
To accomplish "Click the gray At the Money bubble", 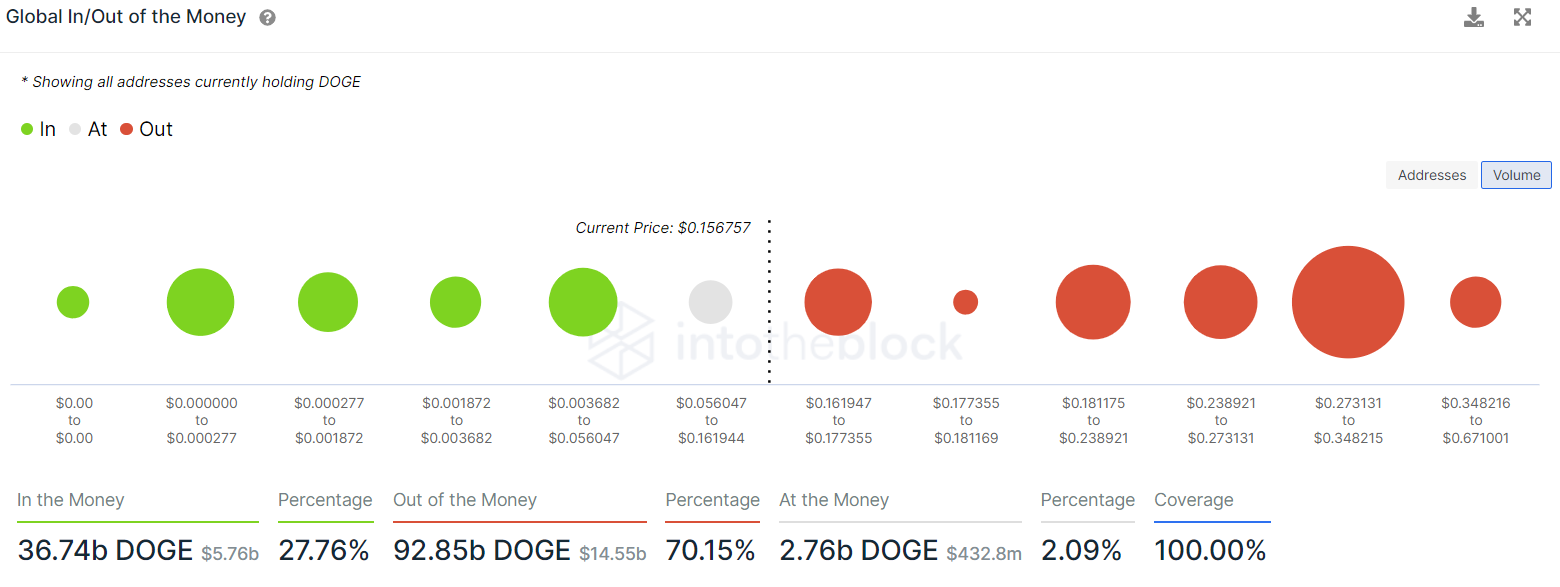I will pyautogui.click(x=710, y=302).
